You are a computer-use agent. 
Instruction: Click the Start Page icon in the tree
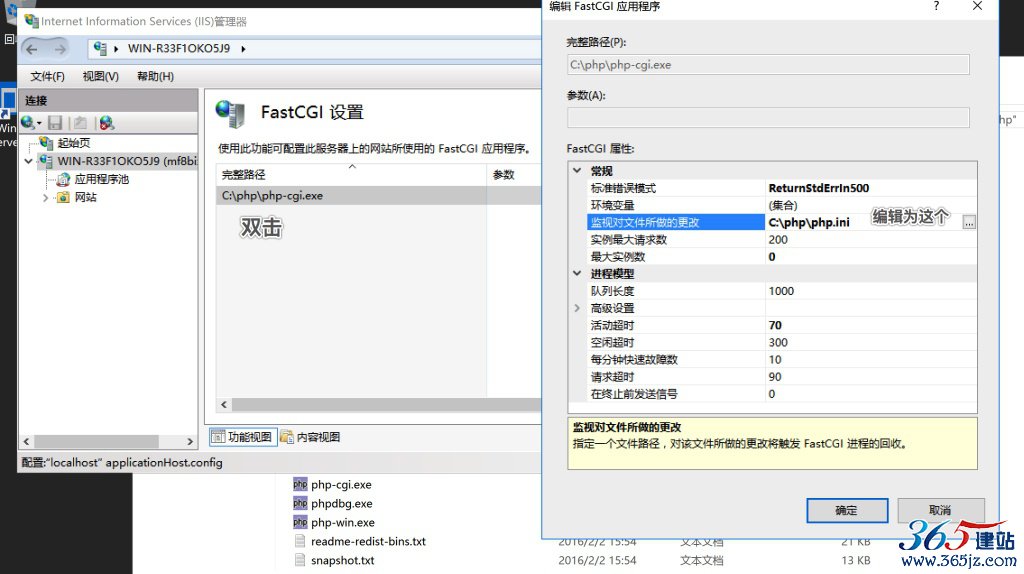(46, 142)
